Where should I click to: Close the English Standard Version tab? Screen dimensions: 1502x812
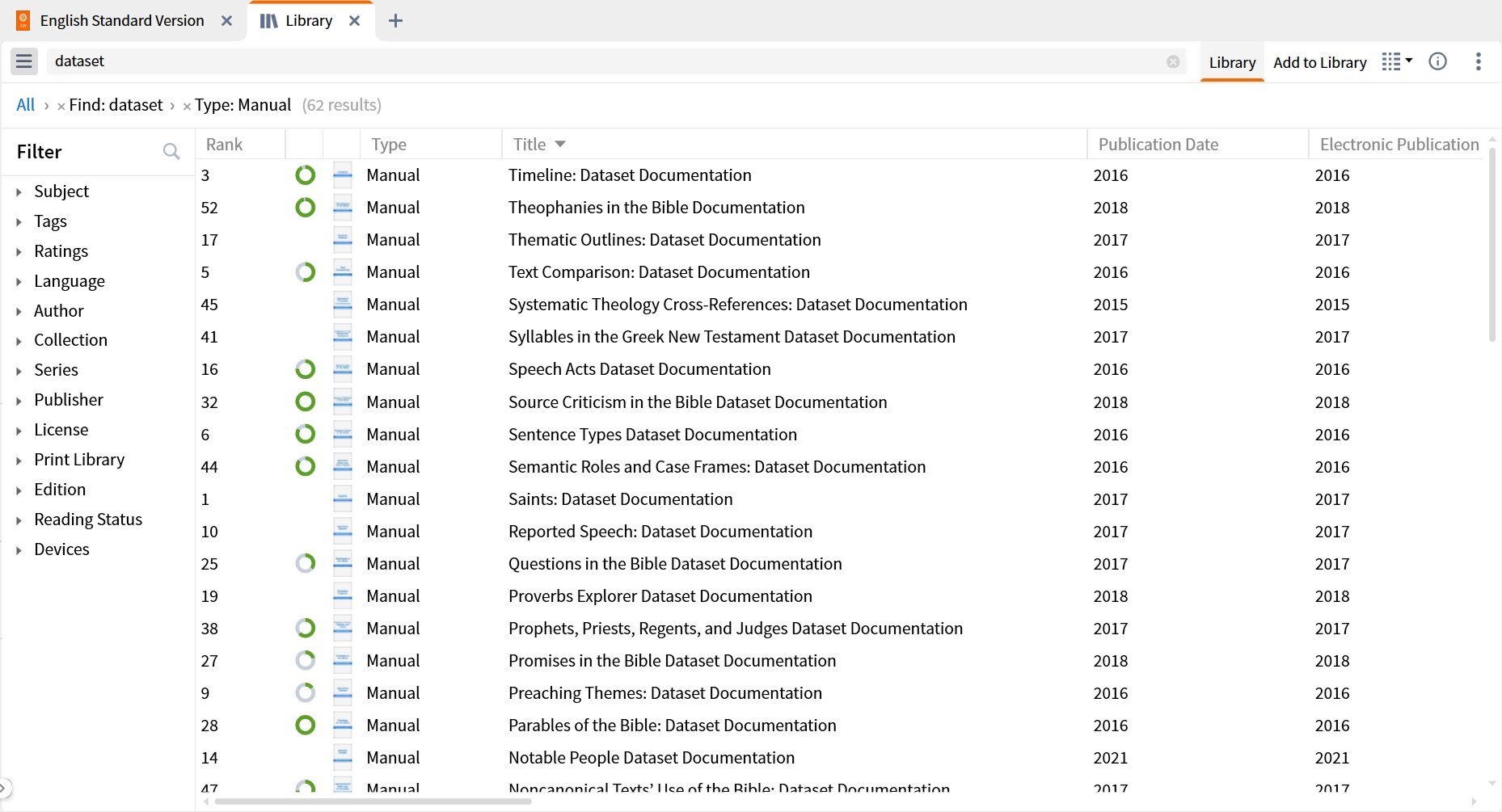click(227, 21)
